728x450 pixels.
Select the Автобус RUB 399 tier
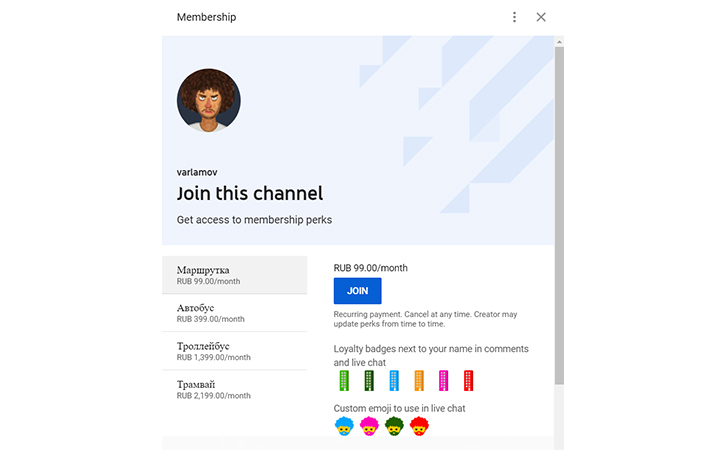click(x=234, y=313)
